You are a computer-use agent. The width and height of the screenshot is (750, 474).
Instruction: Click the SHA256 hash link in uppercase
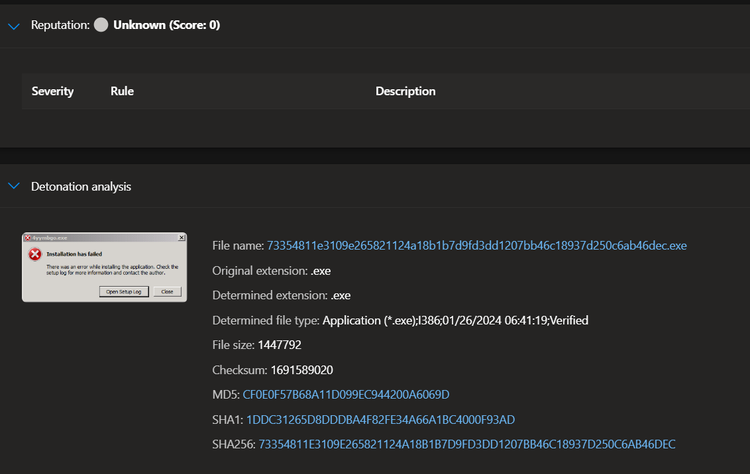(467, 444)
